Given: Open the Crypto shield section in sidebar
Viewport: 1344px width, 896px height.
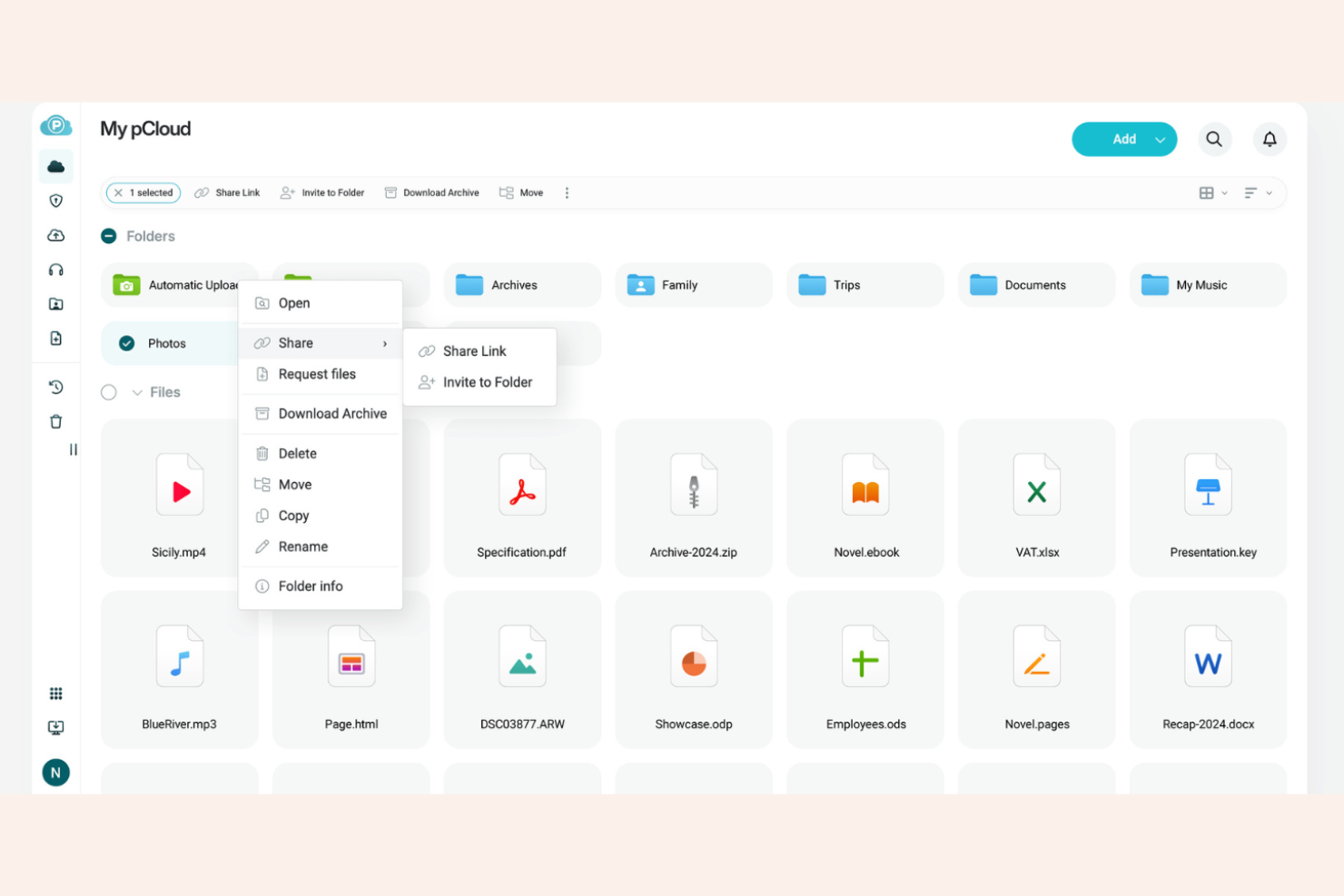Looking at the screenshot, I should [55, 201].
